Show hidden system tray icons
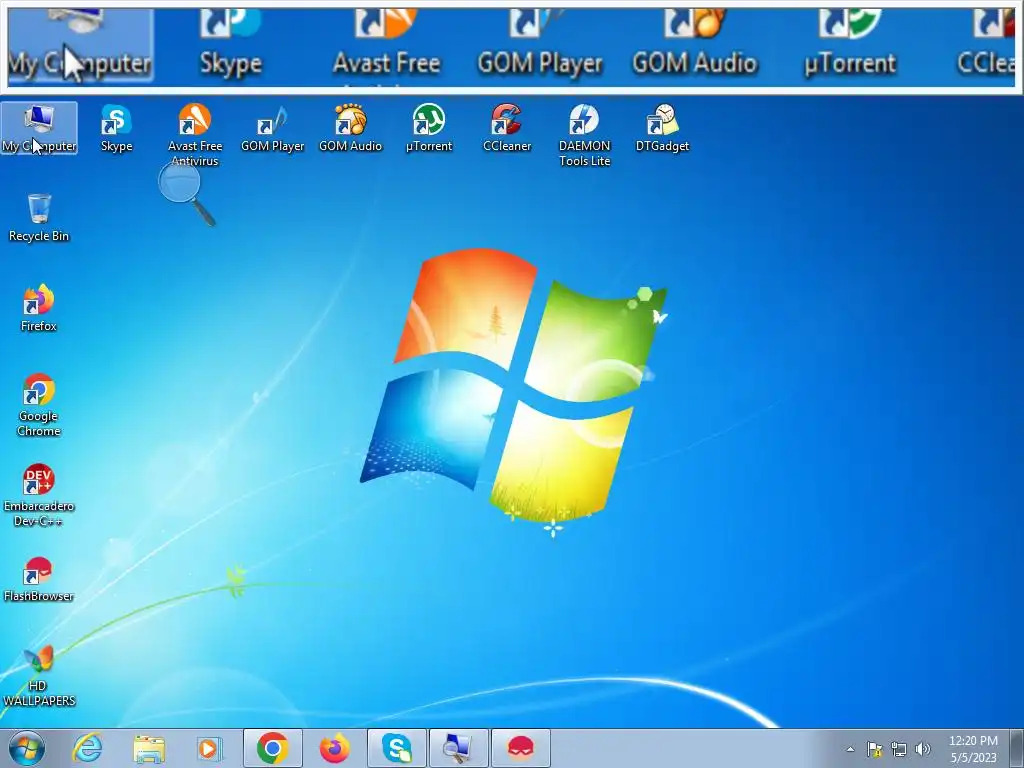This screenshot has width=1024, height=768. coord(850,749)
